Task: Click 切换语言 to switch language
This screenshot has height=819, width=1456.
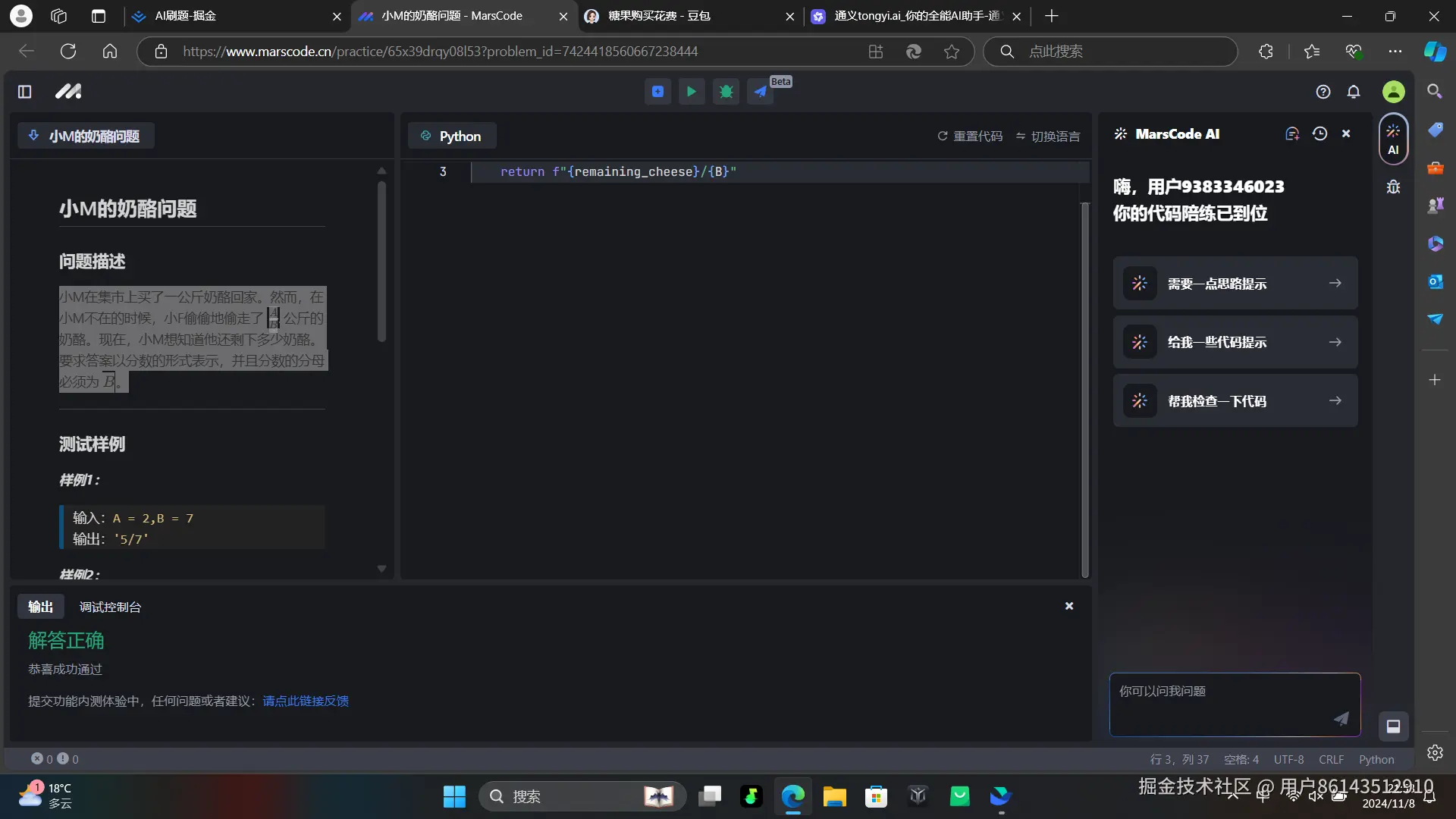Action: click(x=1048, y=136)
